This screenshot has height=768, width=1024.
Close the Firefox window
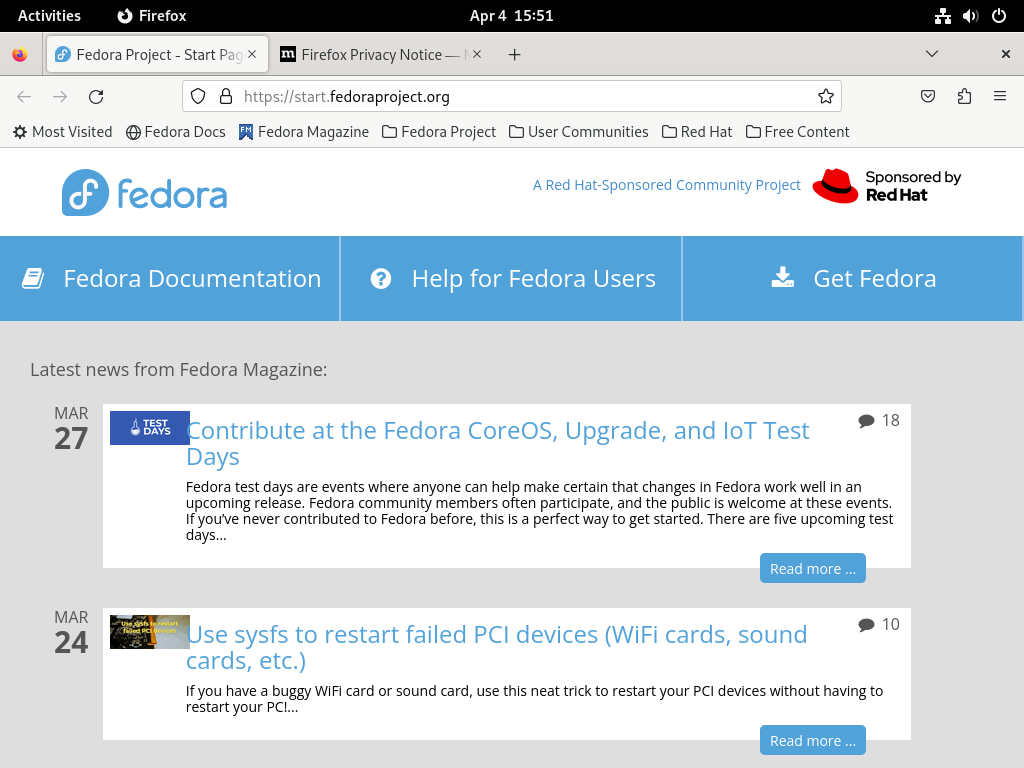[1006, 54]
